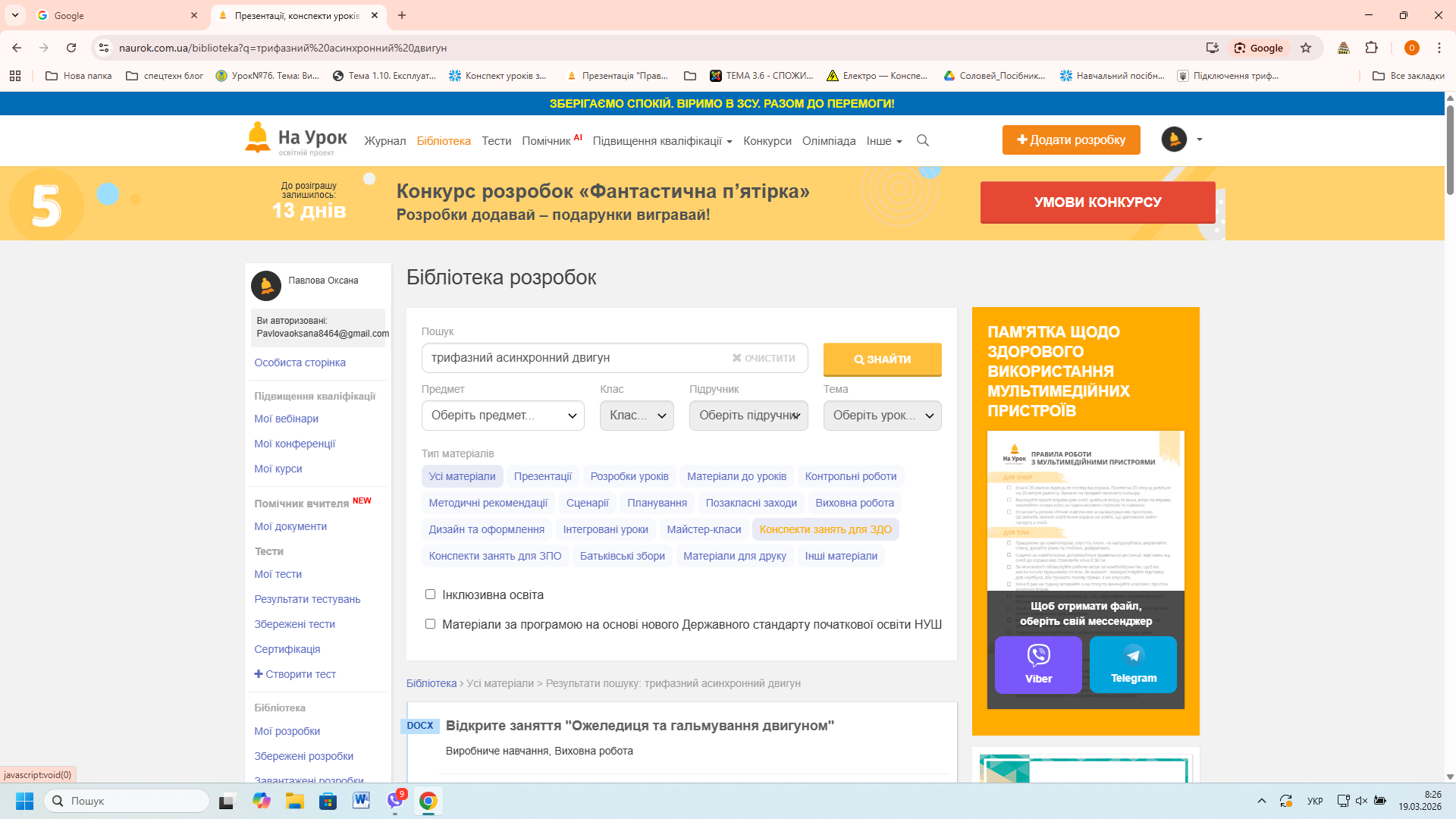Viewport: 1456px width, 819px height.
Task: Open the Viber messenger button
Action: [x=1038, y=664]
